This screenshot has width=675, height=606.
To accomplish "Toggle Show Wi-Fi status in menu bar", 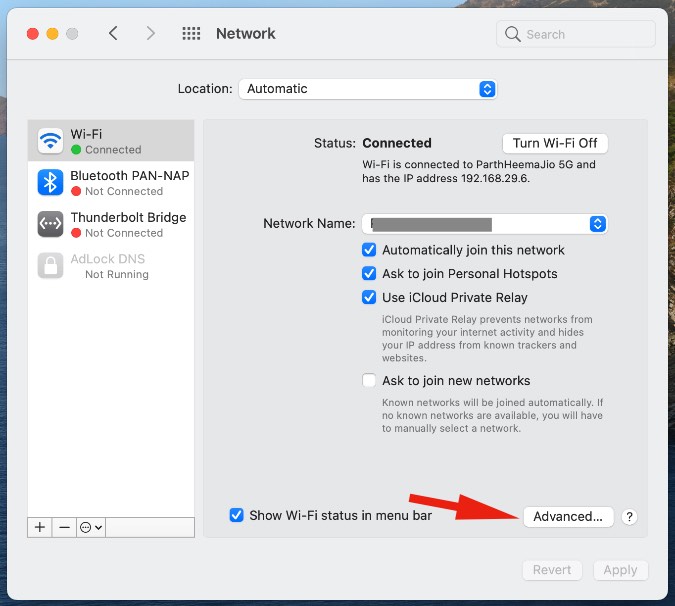I will pos(237,516).
